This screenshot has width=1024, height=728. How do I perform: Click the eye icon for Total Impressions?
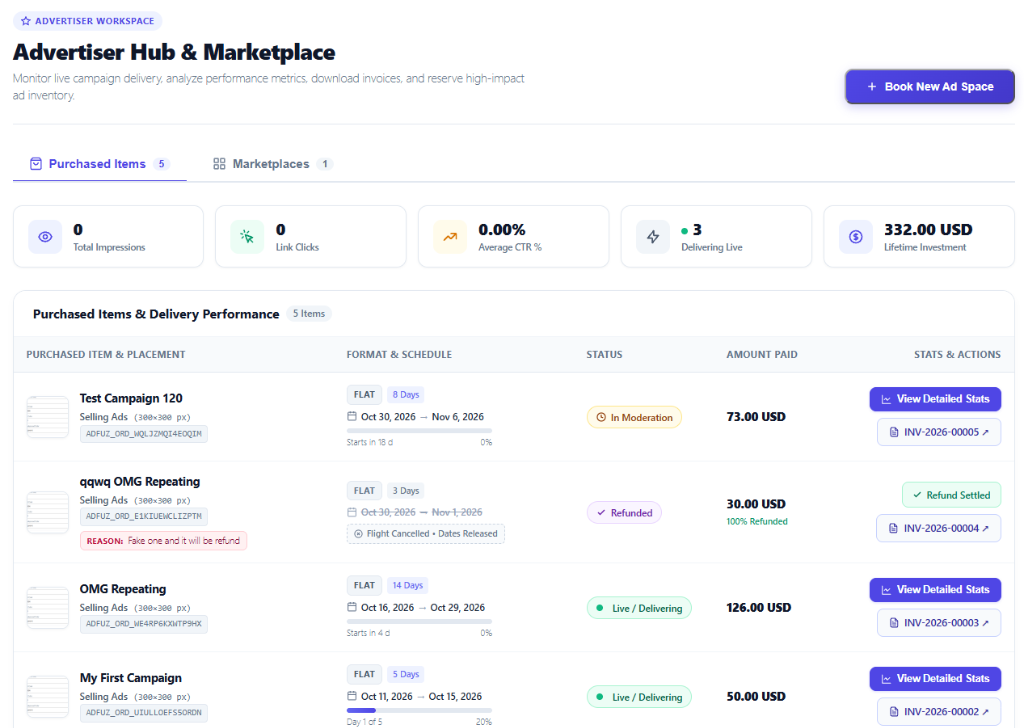pos(45,236)
